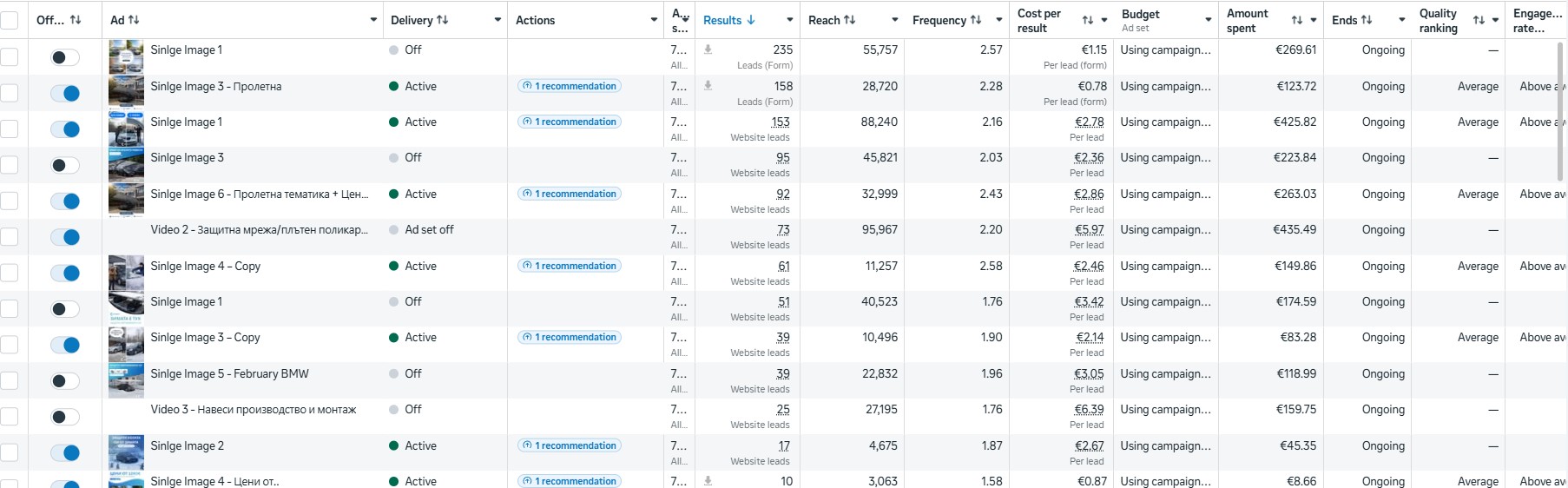The height and width of the screenshot is (488, 1568).
Task: Click the attribution icon beside 158 results
Action: pyautogui.click(x=708, y=85)
